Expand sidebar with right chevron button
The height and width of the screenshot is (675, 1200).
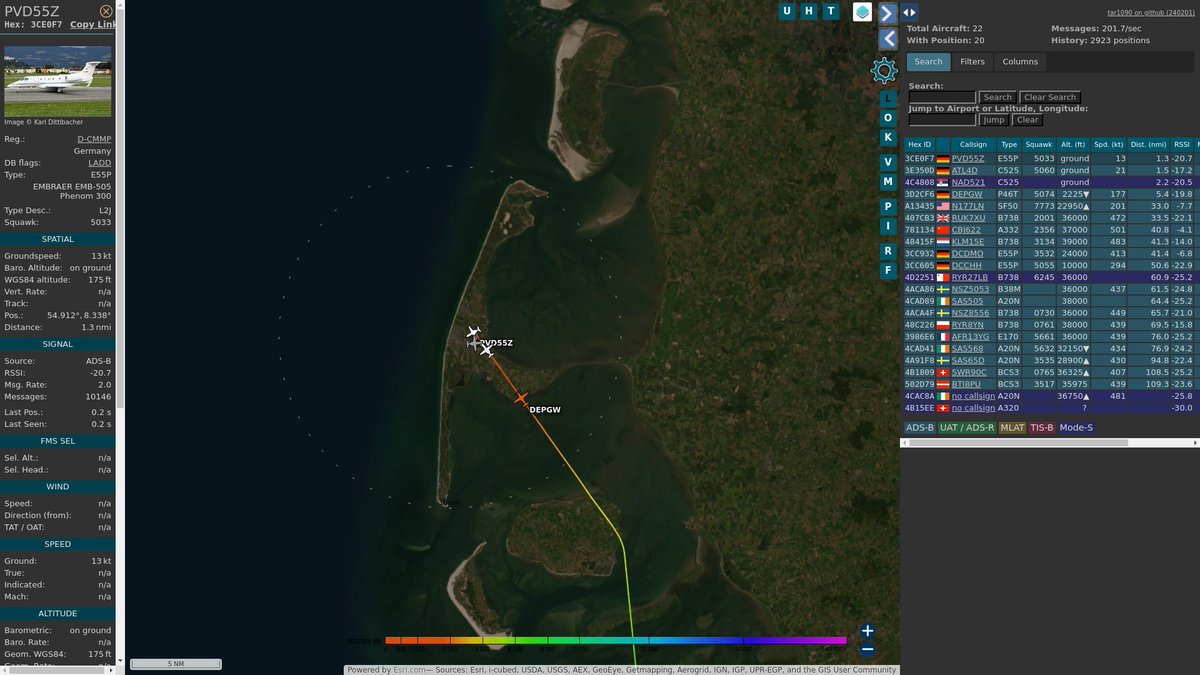pos(887,12)
